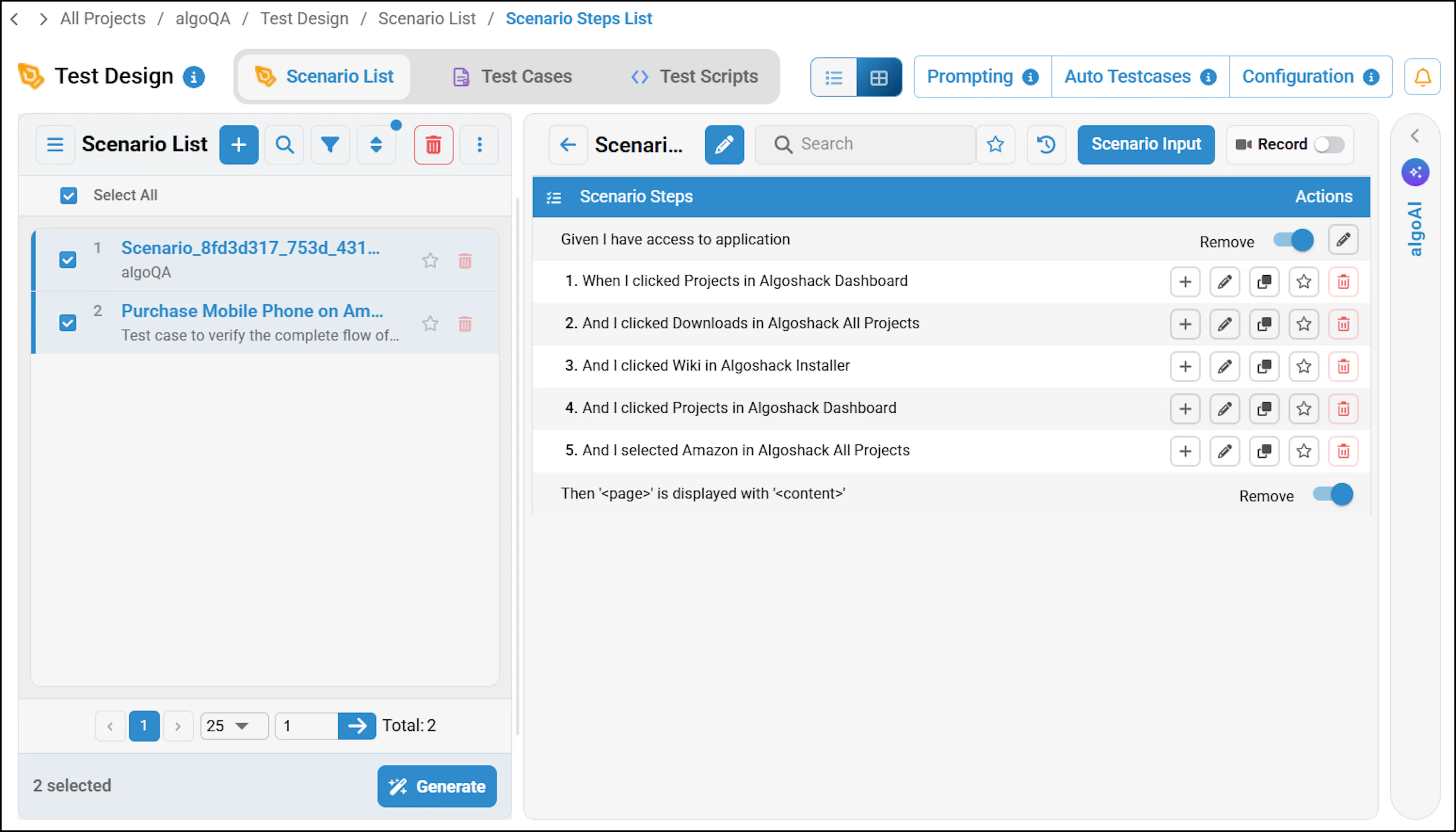Open scenario list search magnifier
This screenshot has width=1456, height=832.
coord(284,144)
